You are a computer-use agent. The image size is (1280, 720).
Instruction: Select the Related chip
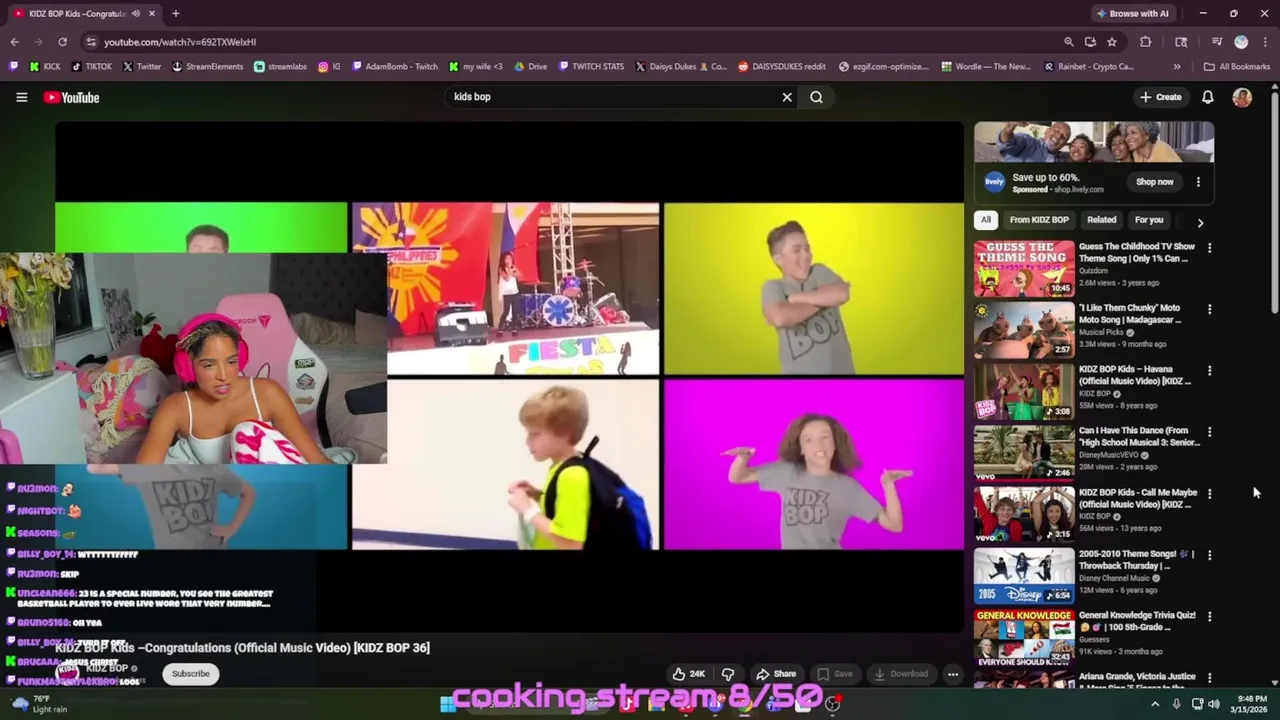pos(1101,220)
